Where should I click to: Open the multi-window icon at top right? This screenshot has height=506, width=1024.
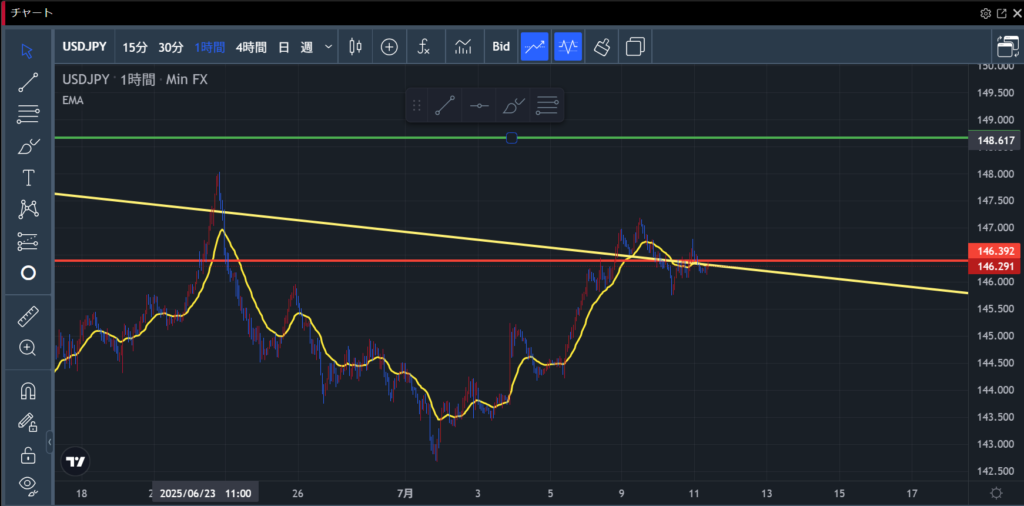click(x=1008, y=47)
